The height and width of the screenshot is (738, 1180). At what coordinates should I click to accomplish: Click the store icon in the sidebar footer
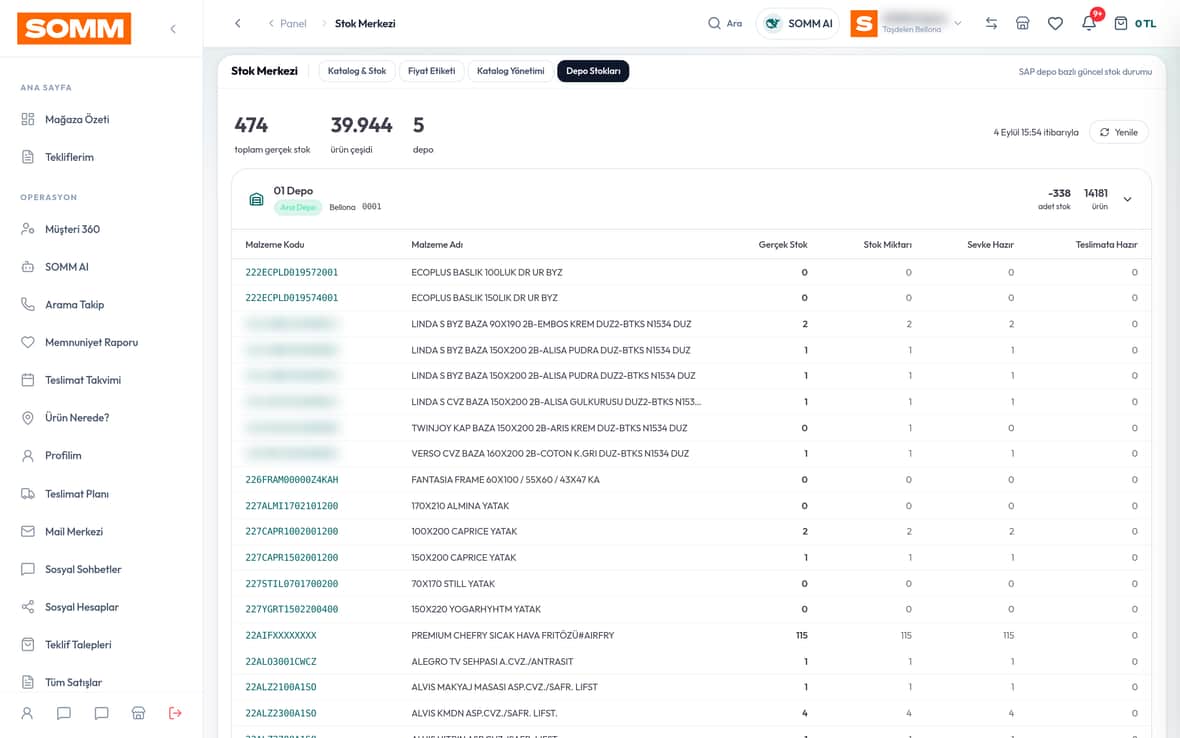(x=138, y=713)
